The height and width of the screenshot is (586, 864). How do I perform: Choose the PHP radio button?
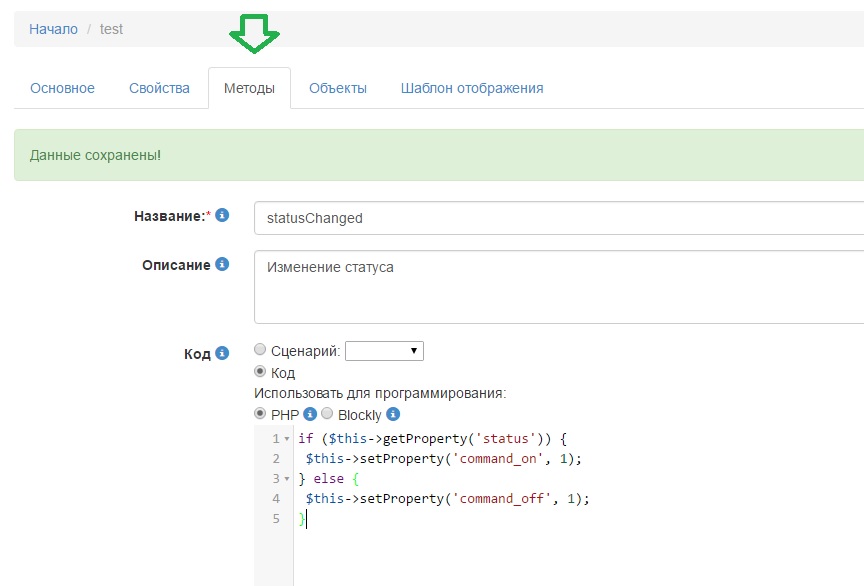coord(261,414)
